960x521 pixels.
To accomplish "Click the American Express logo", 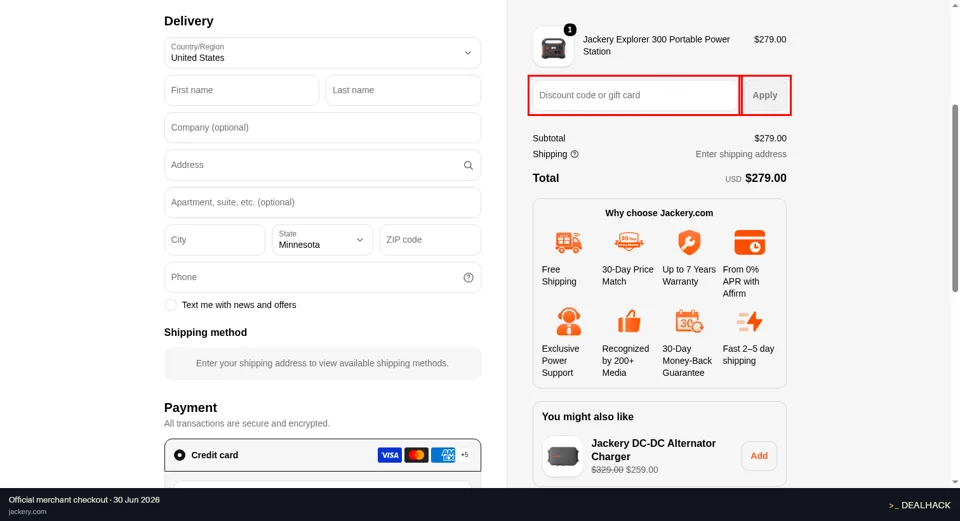I will (x=443, y=455).
